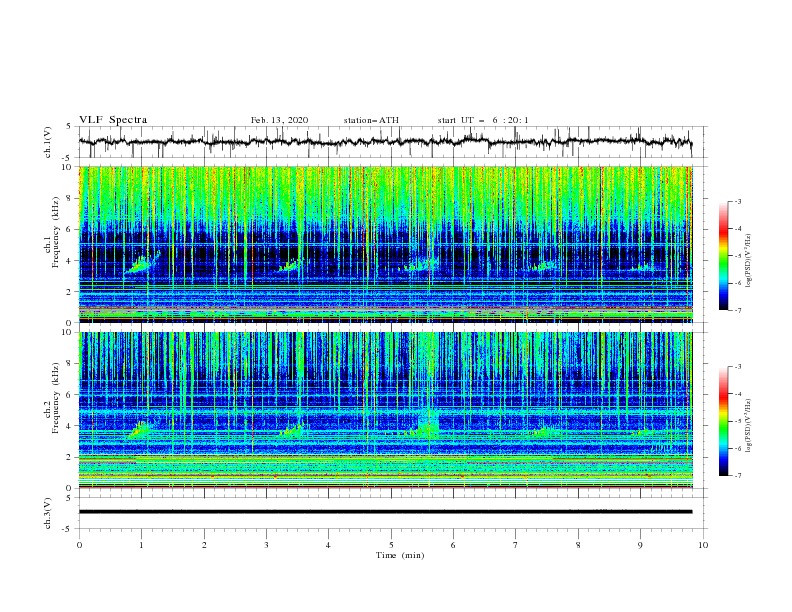The image size is (792, 612).
Task: Click the upper 'log(PSD)(V²/Hz)' colorbar label
Action: pyautogui.click(x=749, y=261)
